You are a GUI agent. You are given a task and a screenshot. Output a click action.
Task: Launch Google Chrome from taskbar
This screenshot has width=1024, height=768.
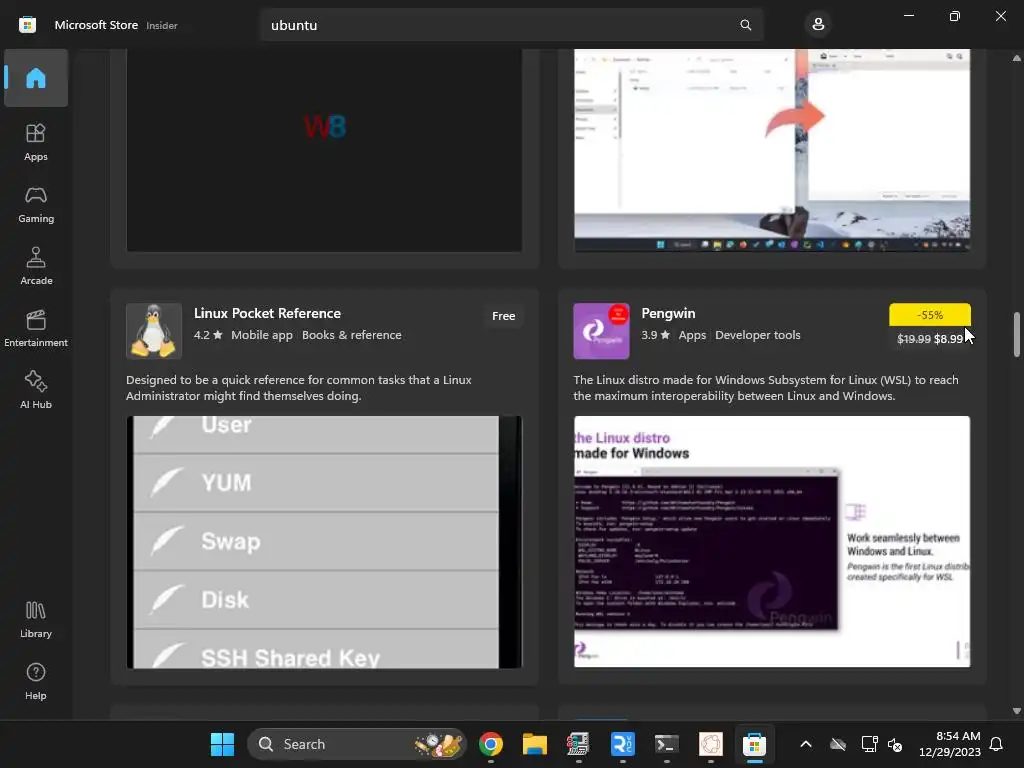pyautogui.click(x=490, y=744)
